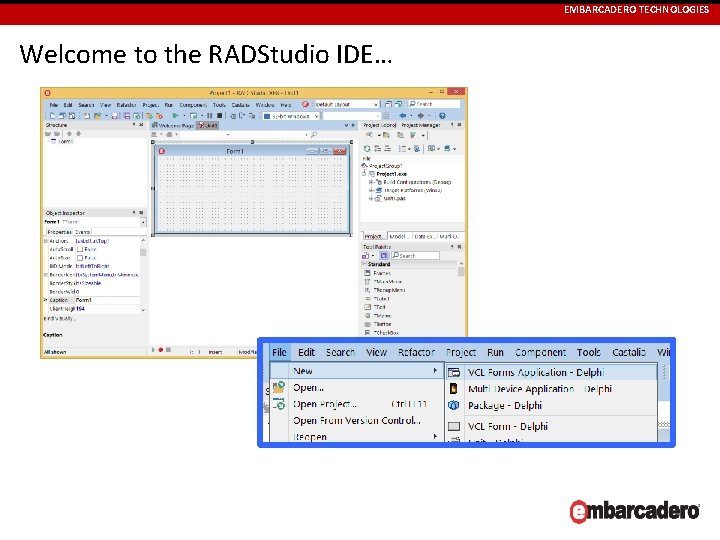Open the 32-bit Windows platform dropdown

tap(316, 116)
